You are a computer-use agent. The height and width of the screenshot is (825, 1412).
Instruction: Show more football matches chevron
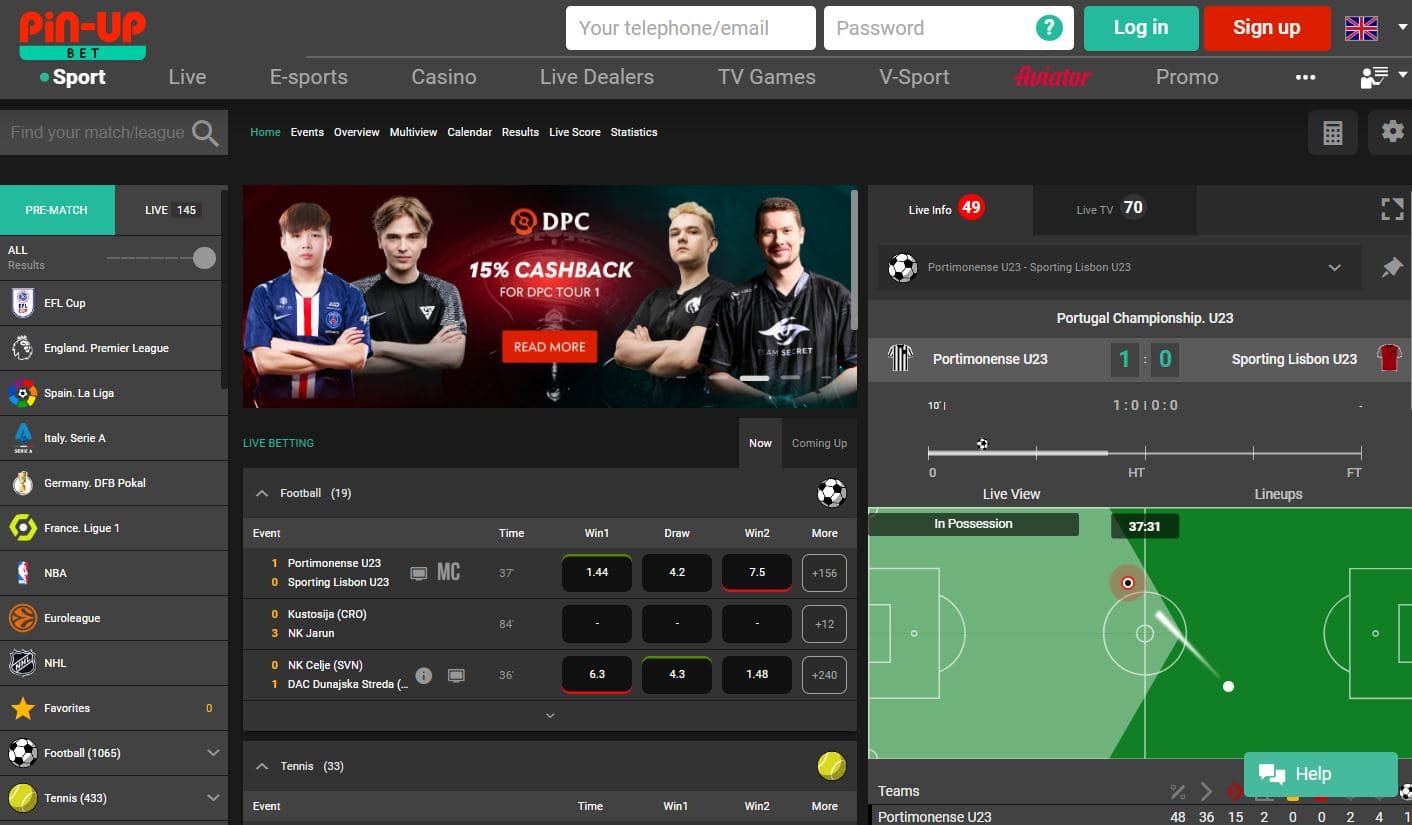(550, 716)
